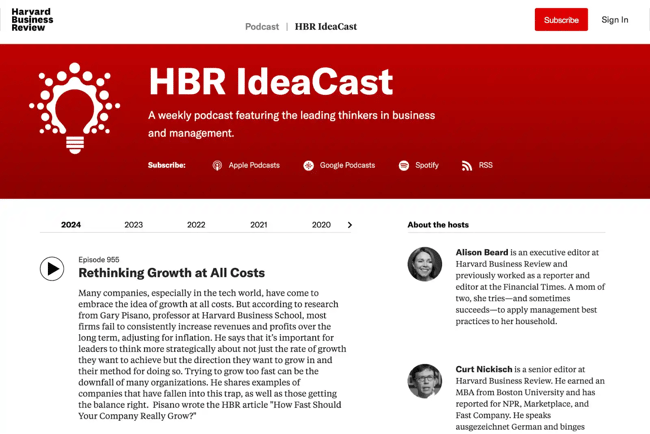Switch to the 2023 year tab
The height and width of the screenshot is (434, 650).
133,225
